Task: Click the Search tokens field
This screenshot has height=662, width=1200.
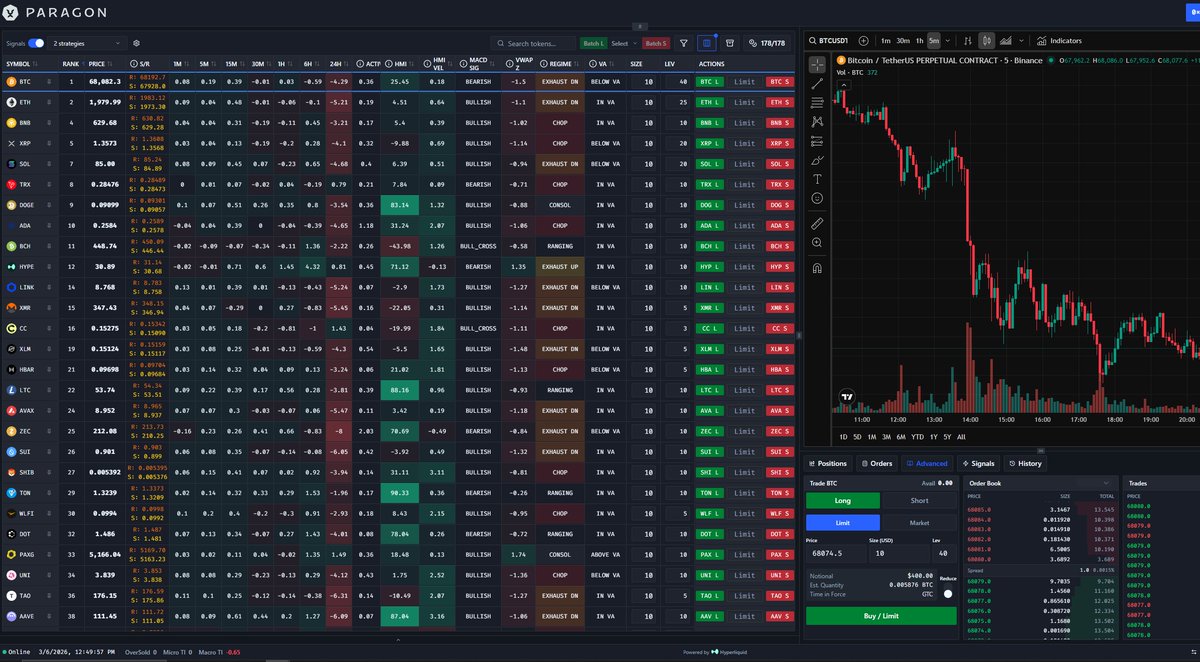Action: point(533,43)
